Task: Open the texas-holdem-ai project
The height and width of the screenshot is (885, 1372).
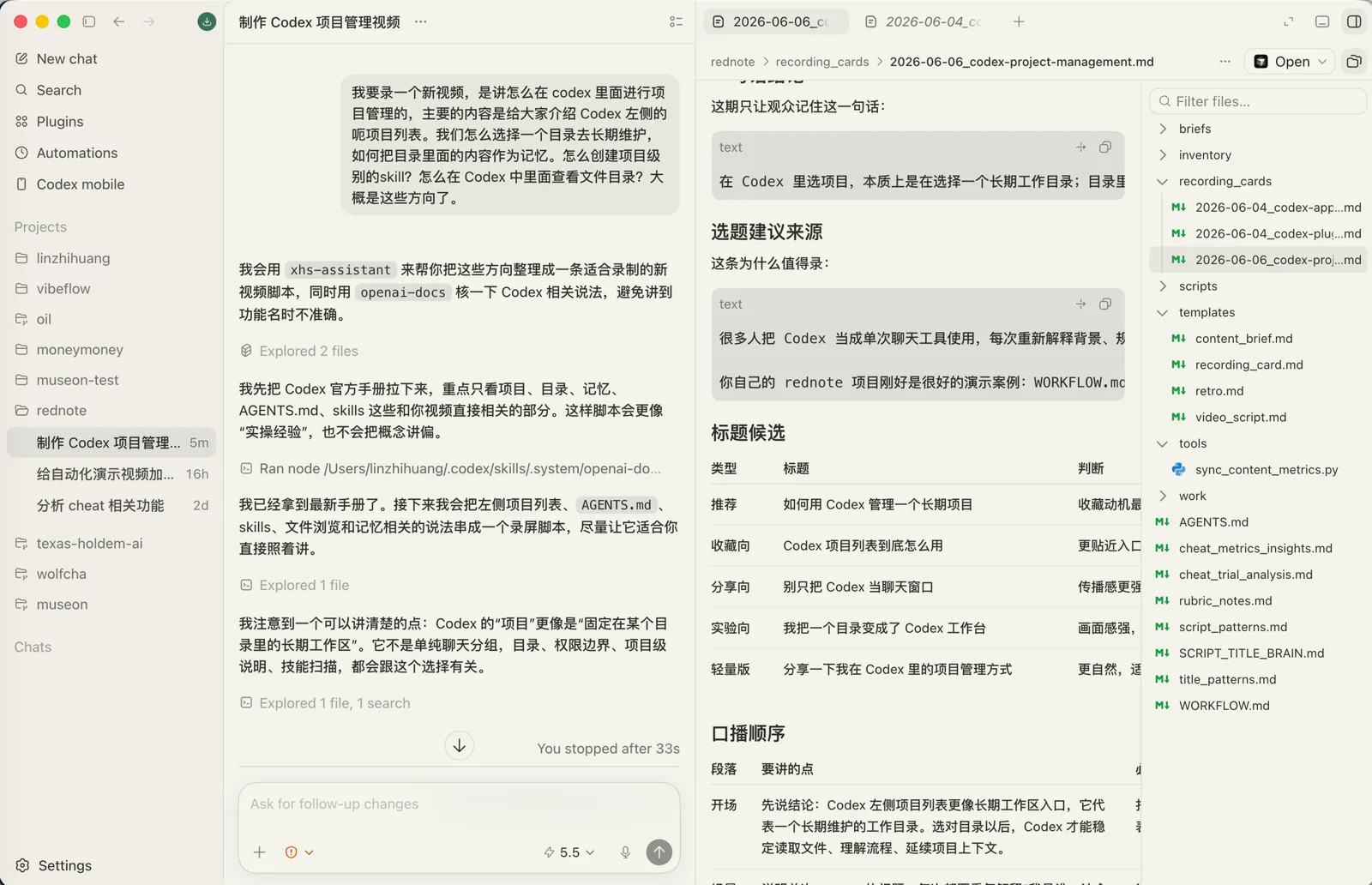Action: tap(111, 544)
